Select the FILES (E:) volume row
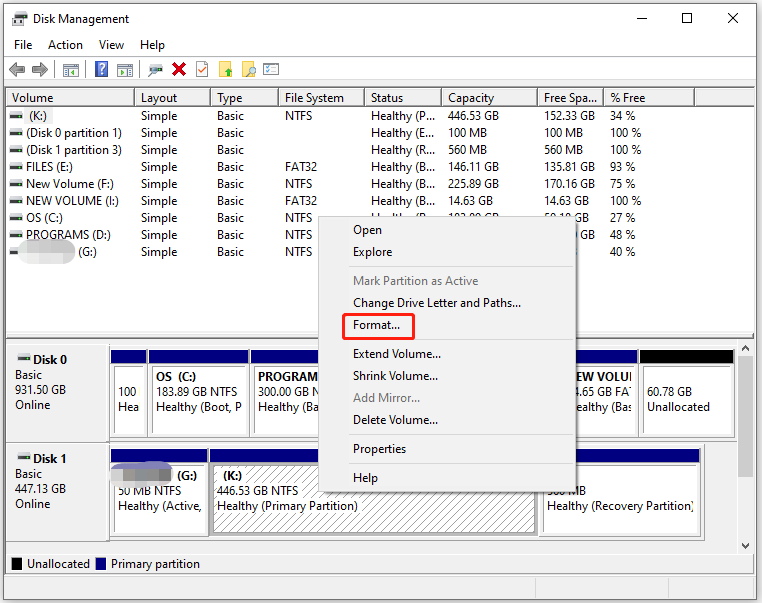 49,167
